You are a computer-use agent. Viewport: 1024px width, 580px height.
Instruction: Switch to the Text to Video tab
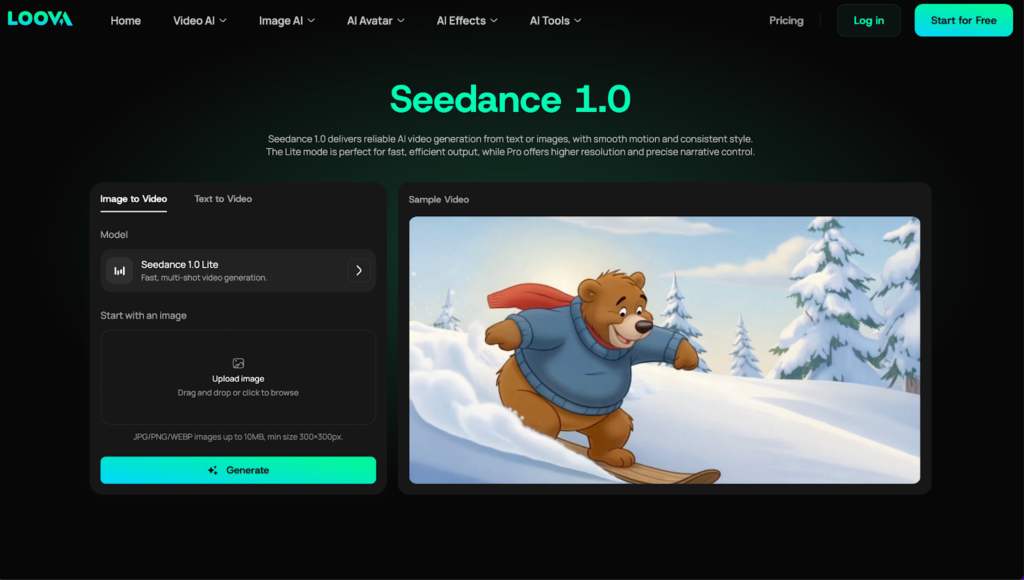point(223,199)
